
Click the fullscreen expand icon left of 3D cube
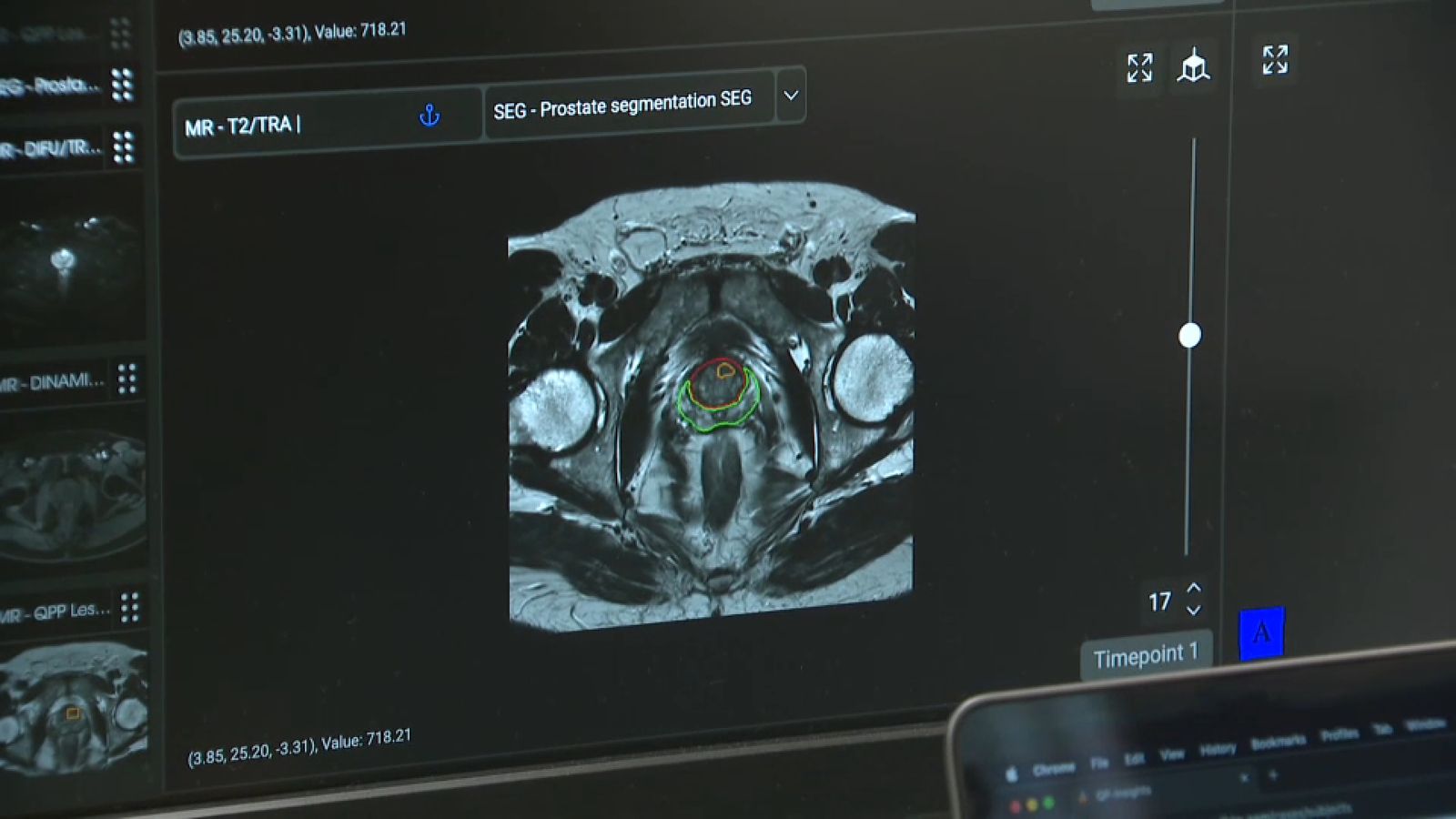[1139, 67]
